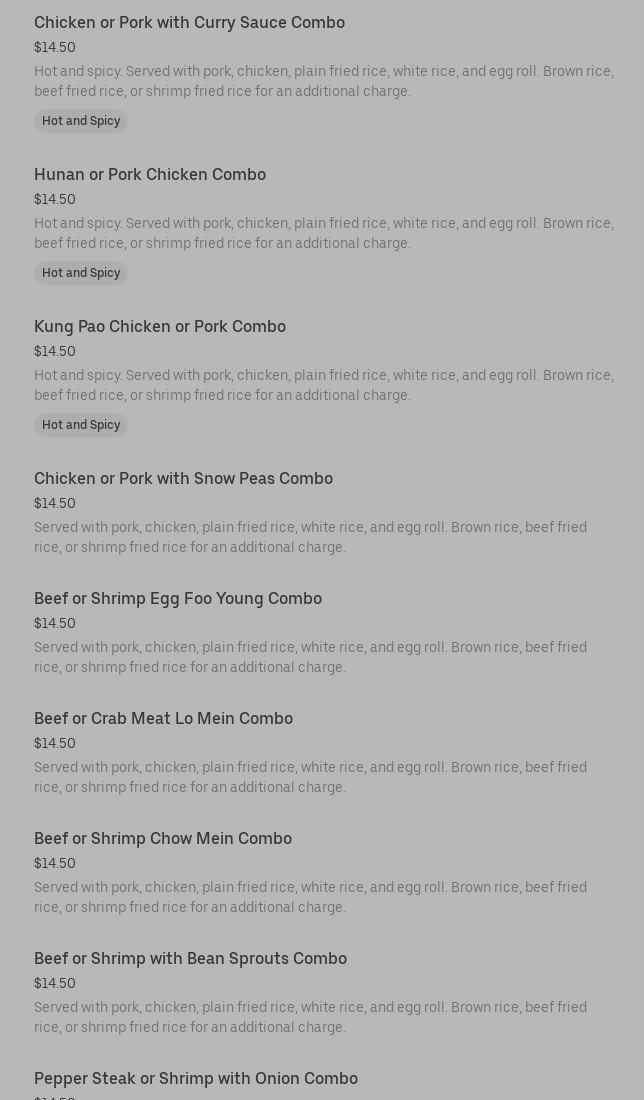Image resolution: width=644 pixels, height=1100 pixels.
Task: Click the Chow Mein Combo price
Action: pos(55,864)
